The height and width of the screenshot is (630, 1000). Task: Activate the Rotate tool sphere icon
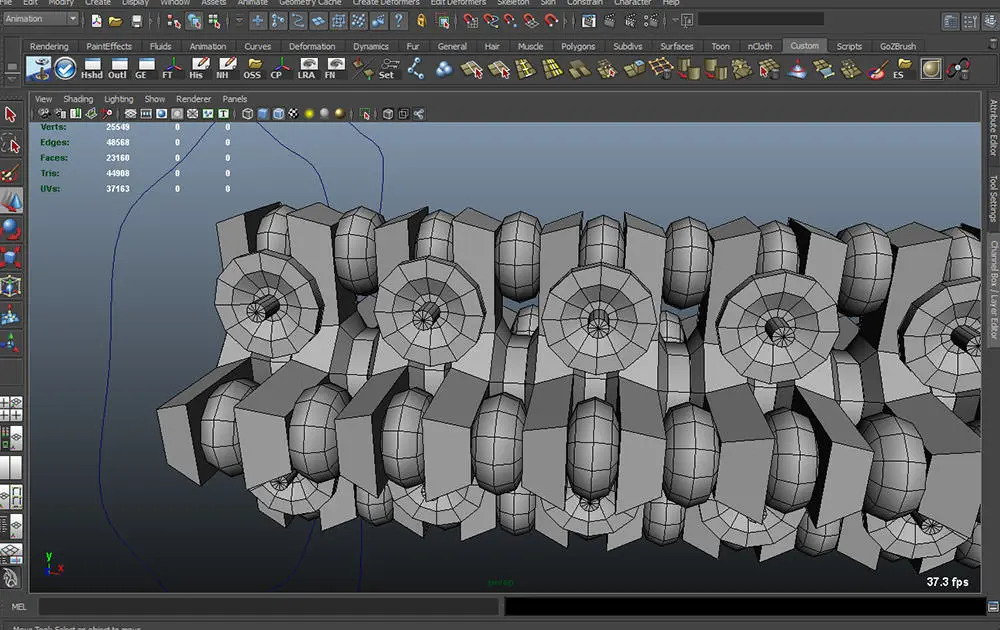click(11, 228)
